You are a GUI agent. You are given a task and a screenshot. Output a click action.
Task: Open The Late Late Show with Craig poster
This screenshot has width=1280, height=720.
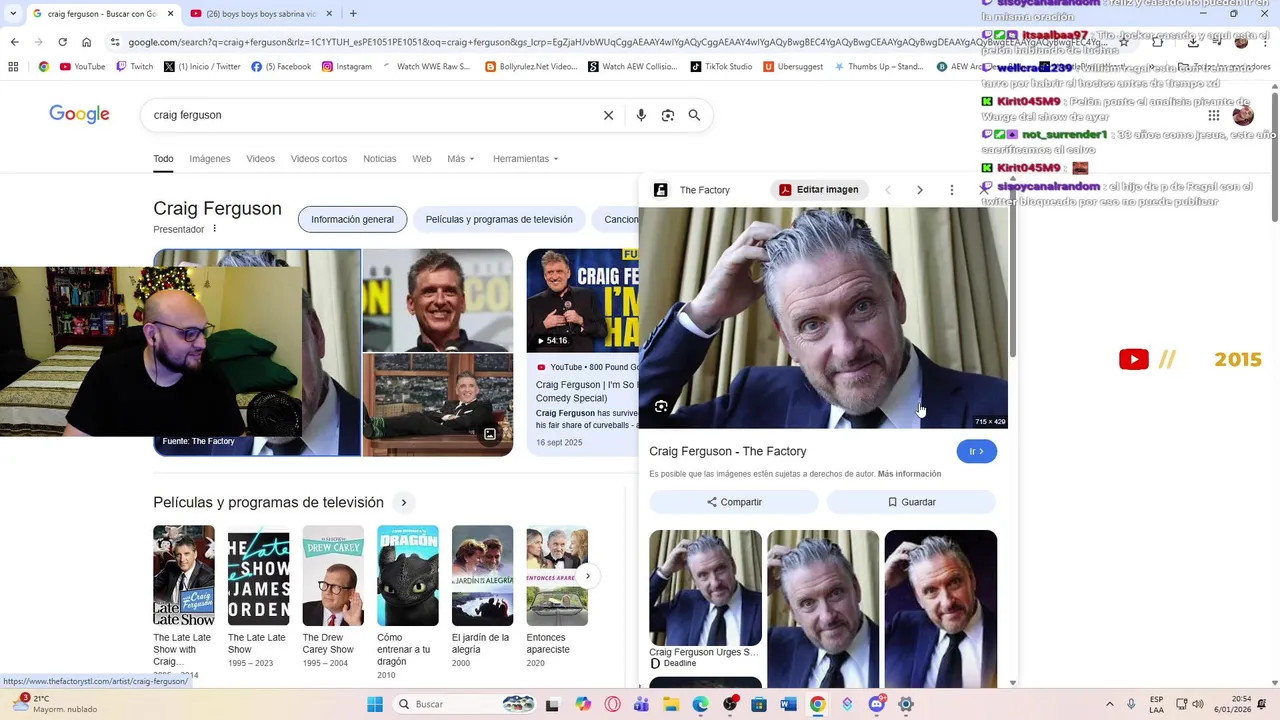click(184, 576)
